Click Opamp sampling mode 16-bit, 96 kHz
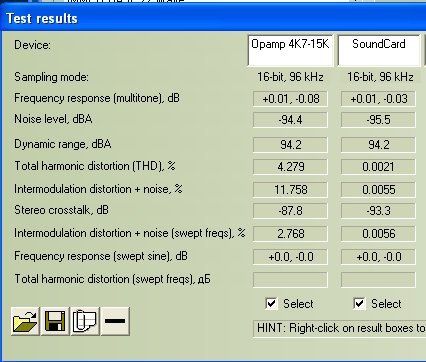This screenshot has height=362, width=426. [x=290, y=77]
